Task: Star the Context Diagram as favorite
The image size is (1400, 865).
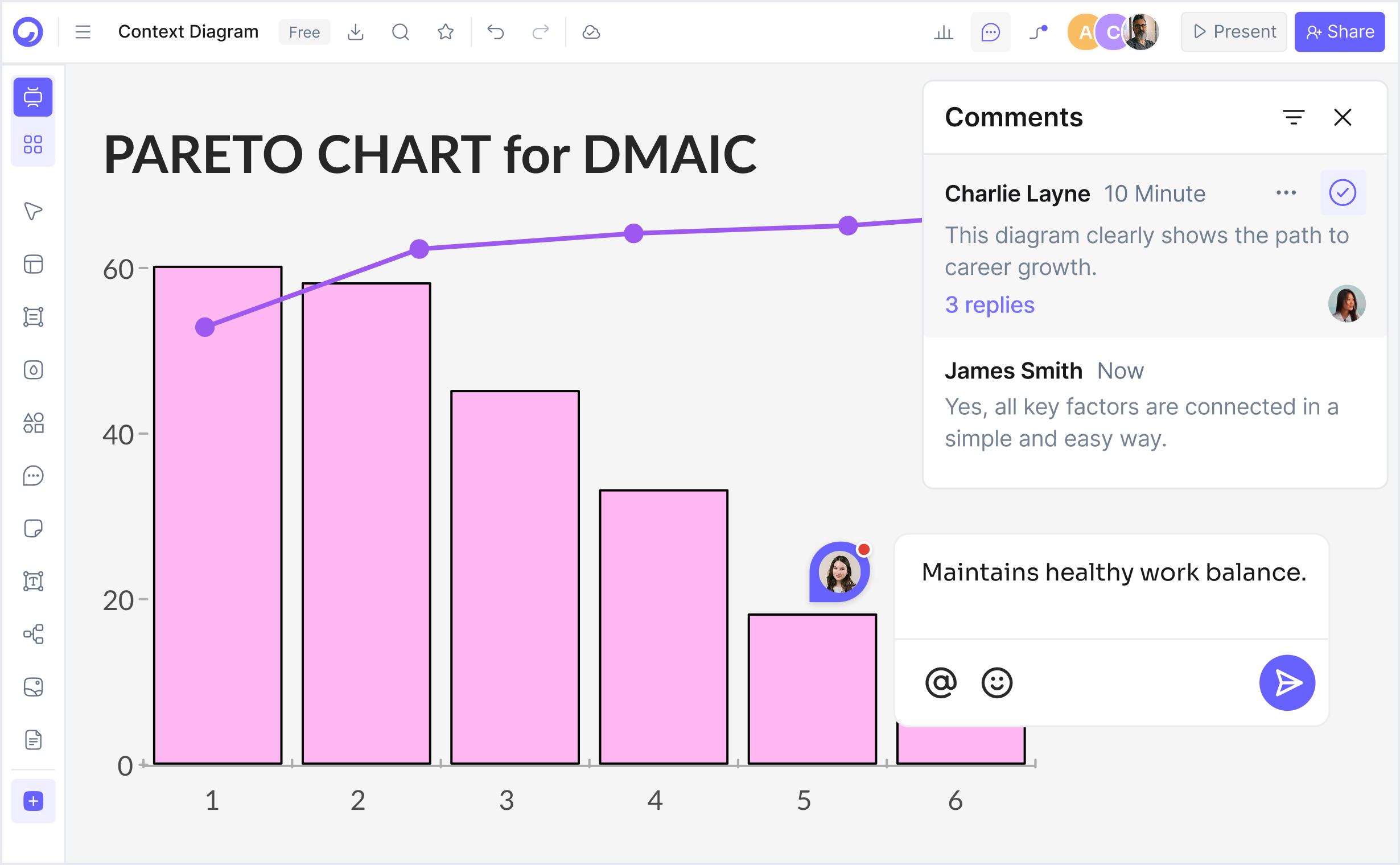Action: (x=445, y=32)
